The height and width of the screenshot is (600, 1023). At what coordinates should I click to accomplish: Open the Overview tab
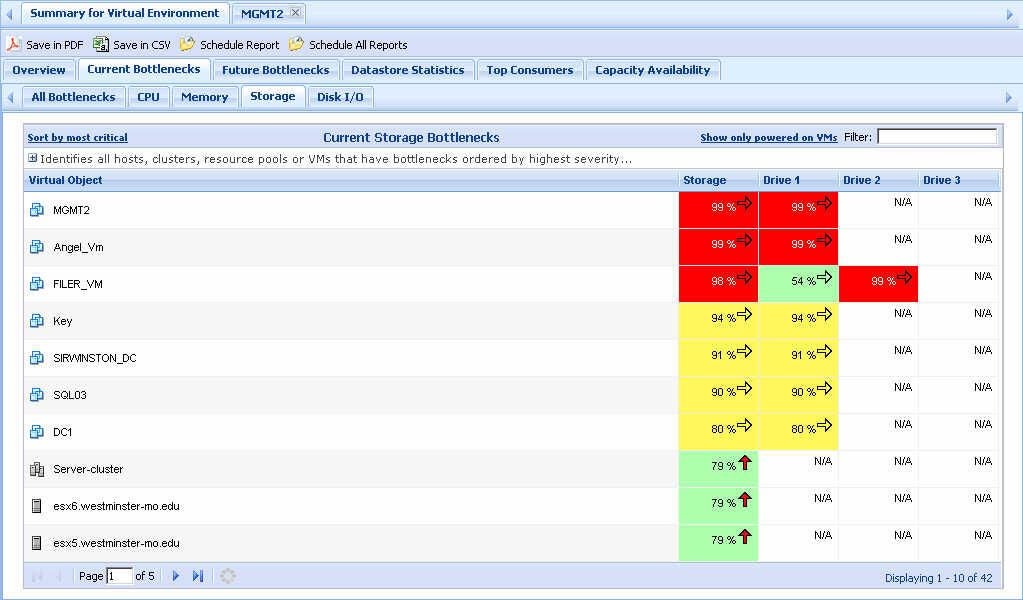coord(38,70)
